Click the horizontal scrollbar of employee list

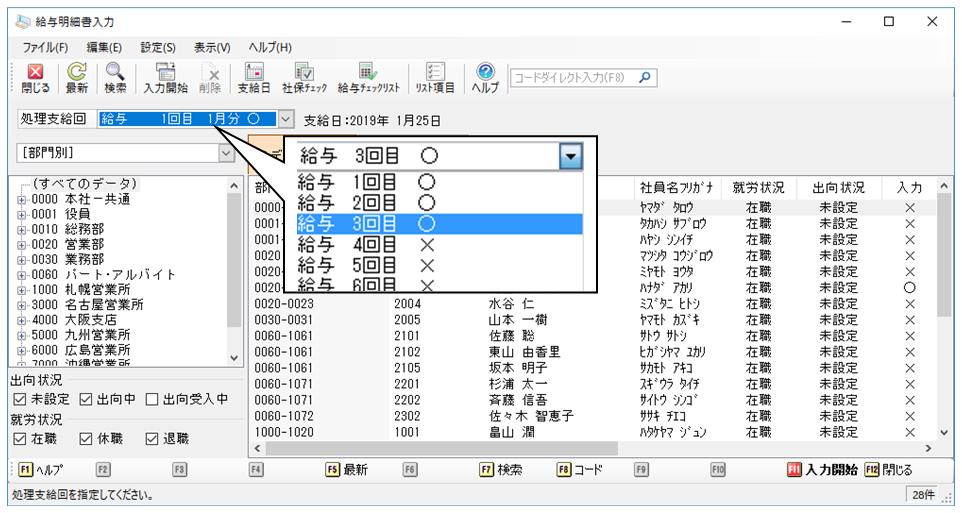tap(592, 449)
